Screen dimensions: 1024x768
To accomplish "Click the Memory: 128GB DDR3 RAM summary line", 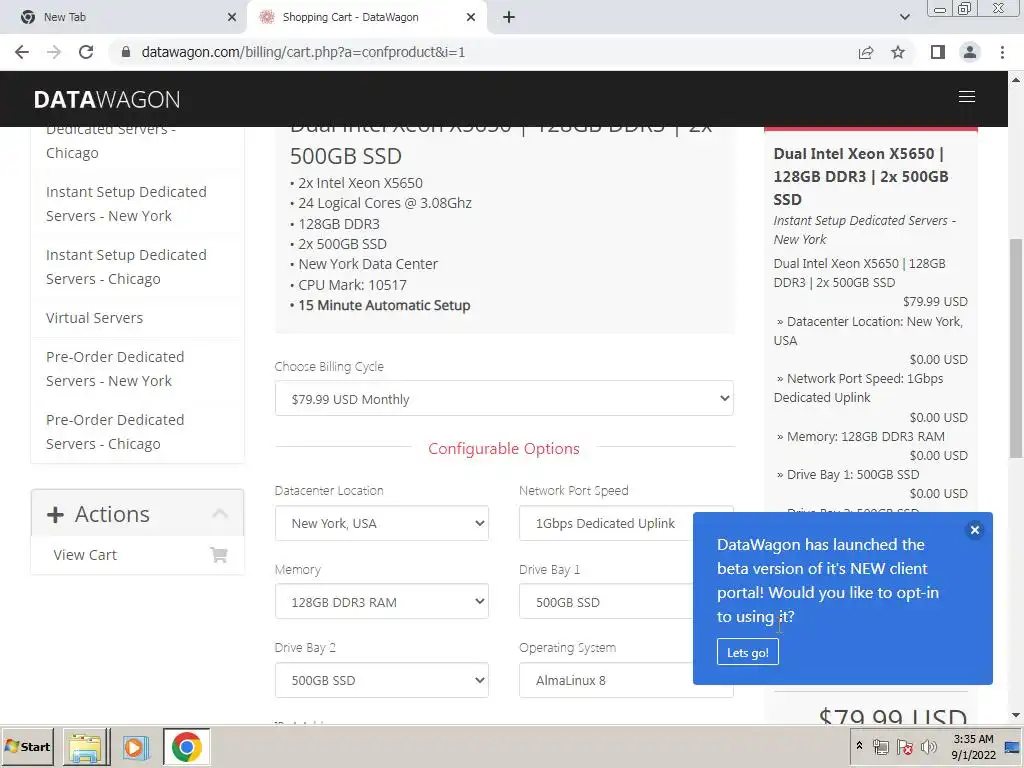I will [x=865, y=437].
